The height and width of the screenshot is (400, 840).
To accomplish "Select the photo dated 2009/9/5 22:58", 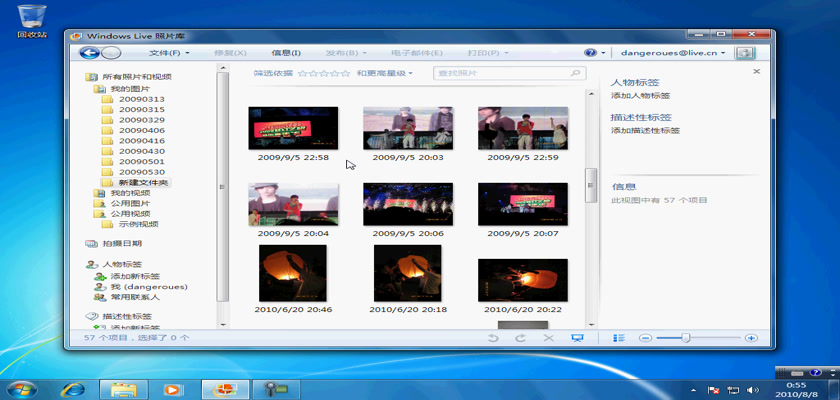I will click(x=293, y=128).
